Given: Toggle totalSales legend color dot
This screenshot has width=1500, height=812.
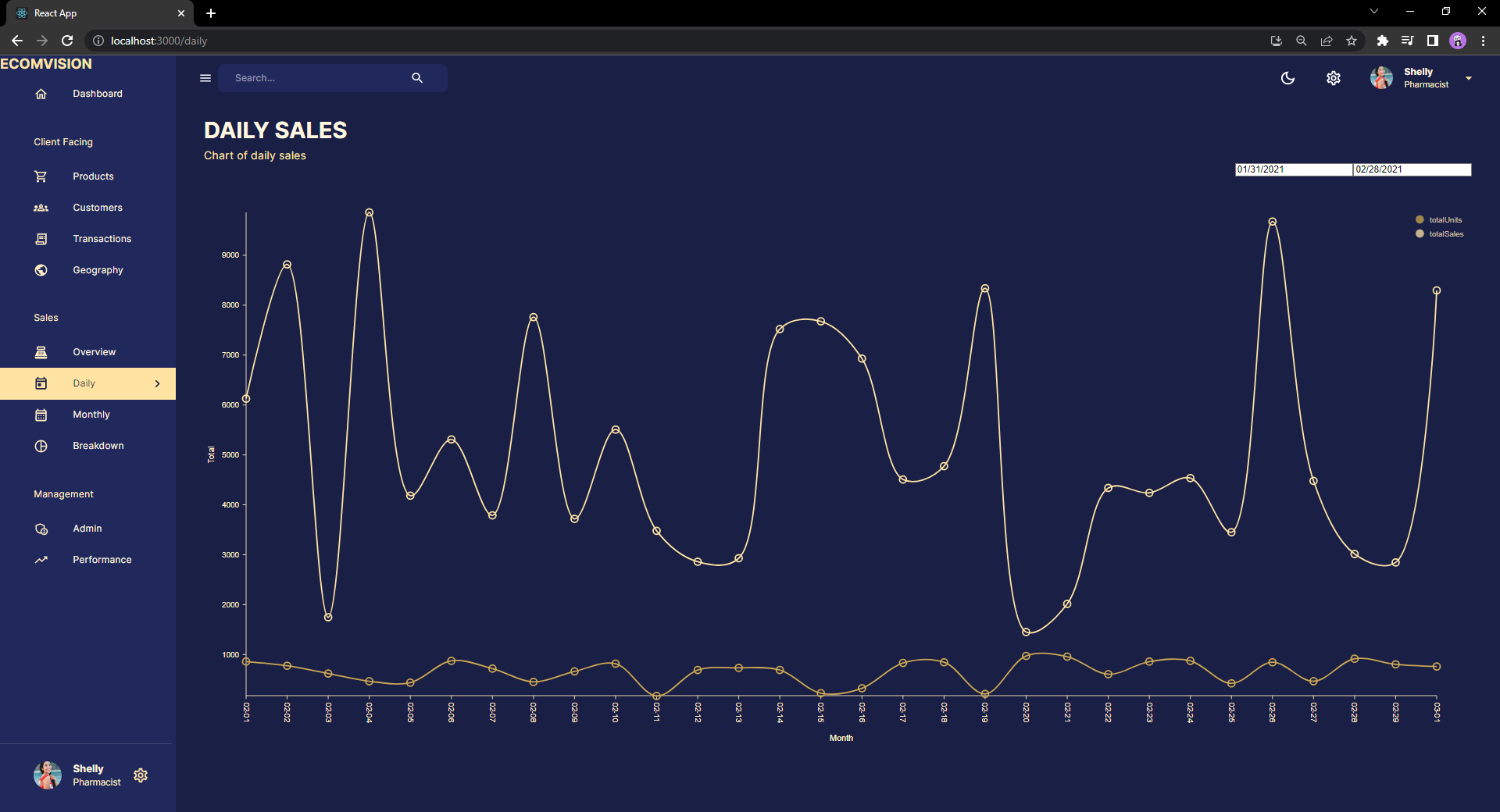Looking at the screenshot, I should pyautogui.click(x=1420, y=233).
